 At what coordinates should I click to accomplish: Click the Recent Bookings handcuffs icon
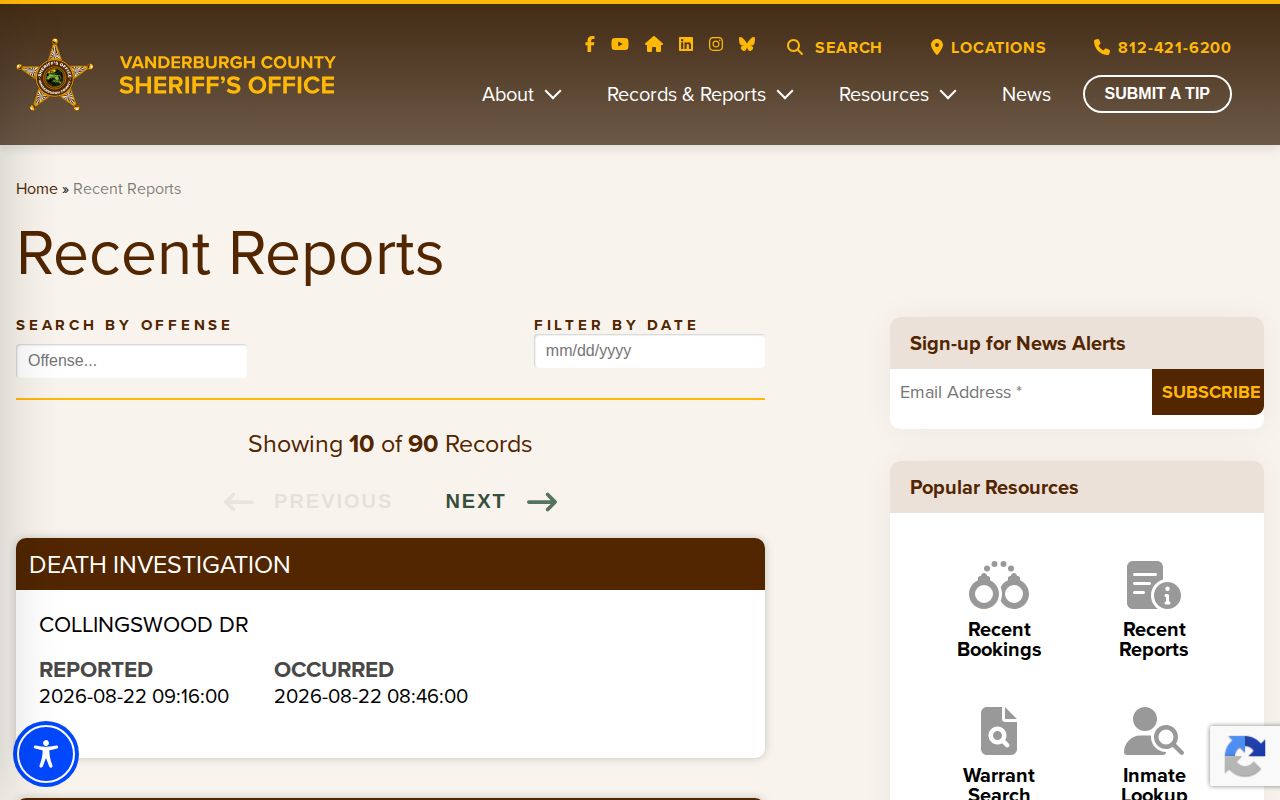(x=999, y=585)
